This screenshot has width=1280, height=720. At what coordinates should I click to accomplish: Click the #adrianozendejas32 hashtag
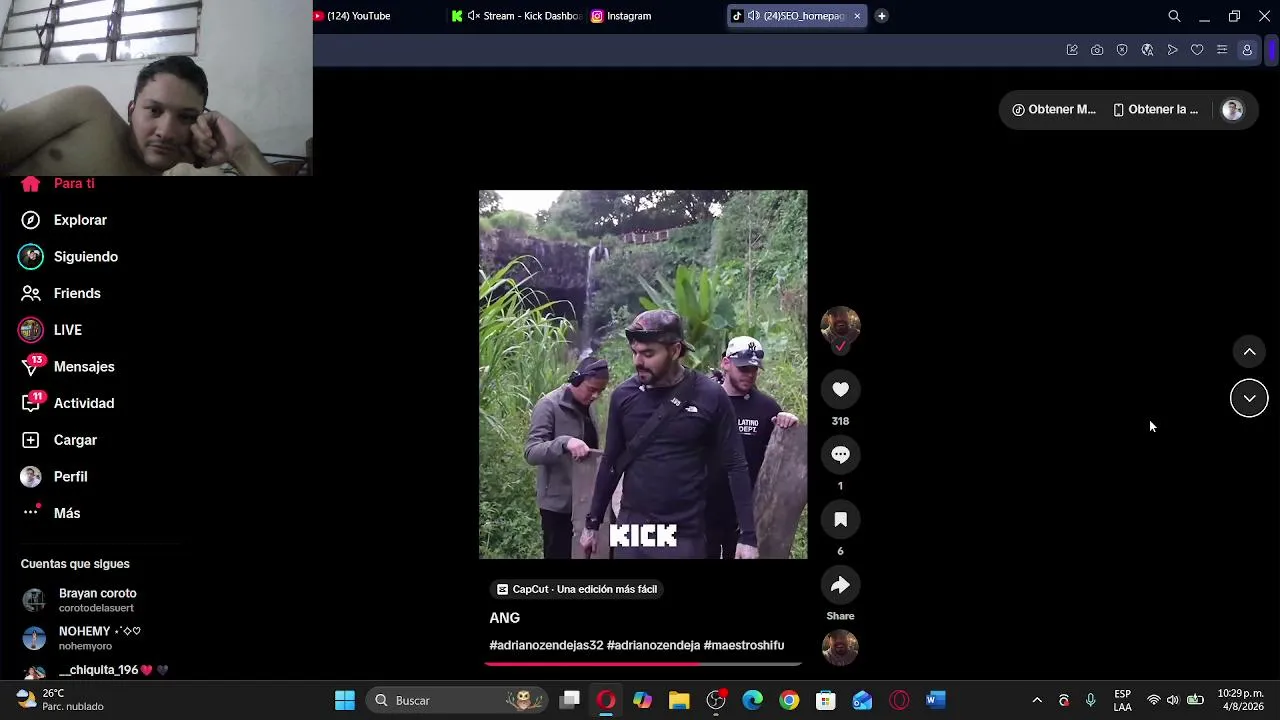(546, 646)
